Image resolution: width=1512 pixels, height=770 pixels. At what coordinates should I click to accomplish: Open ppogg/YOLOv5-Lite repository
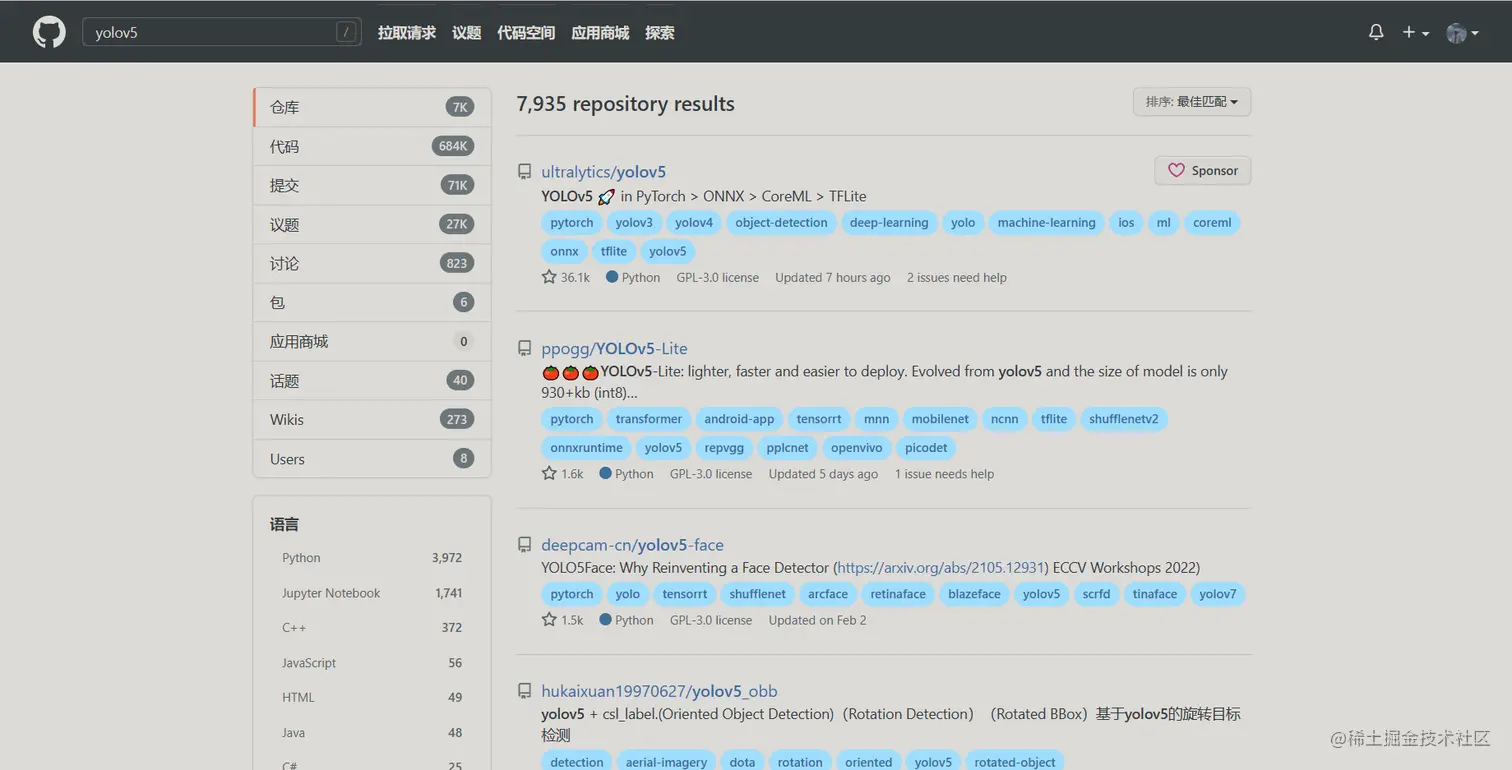pos(614,349)
